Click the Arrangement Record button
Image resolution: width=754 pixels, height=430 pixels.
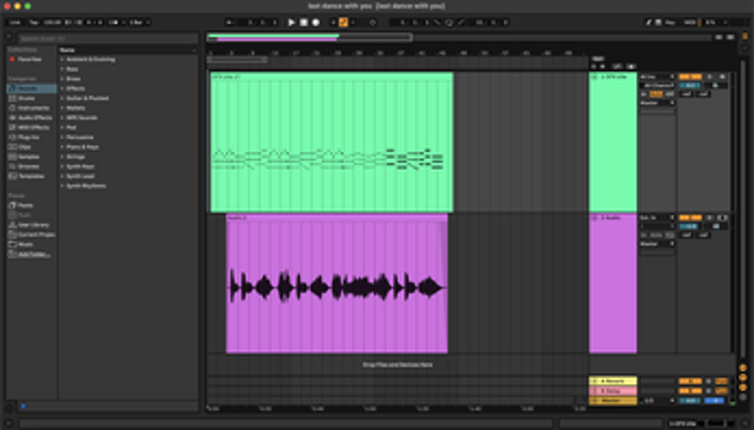tap(314, 21)
